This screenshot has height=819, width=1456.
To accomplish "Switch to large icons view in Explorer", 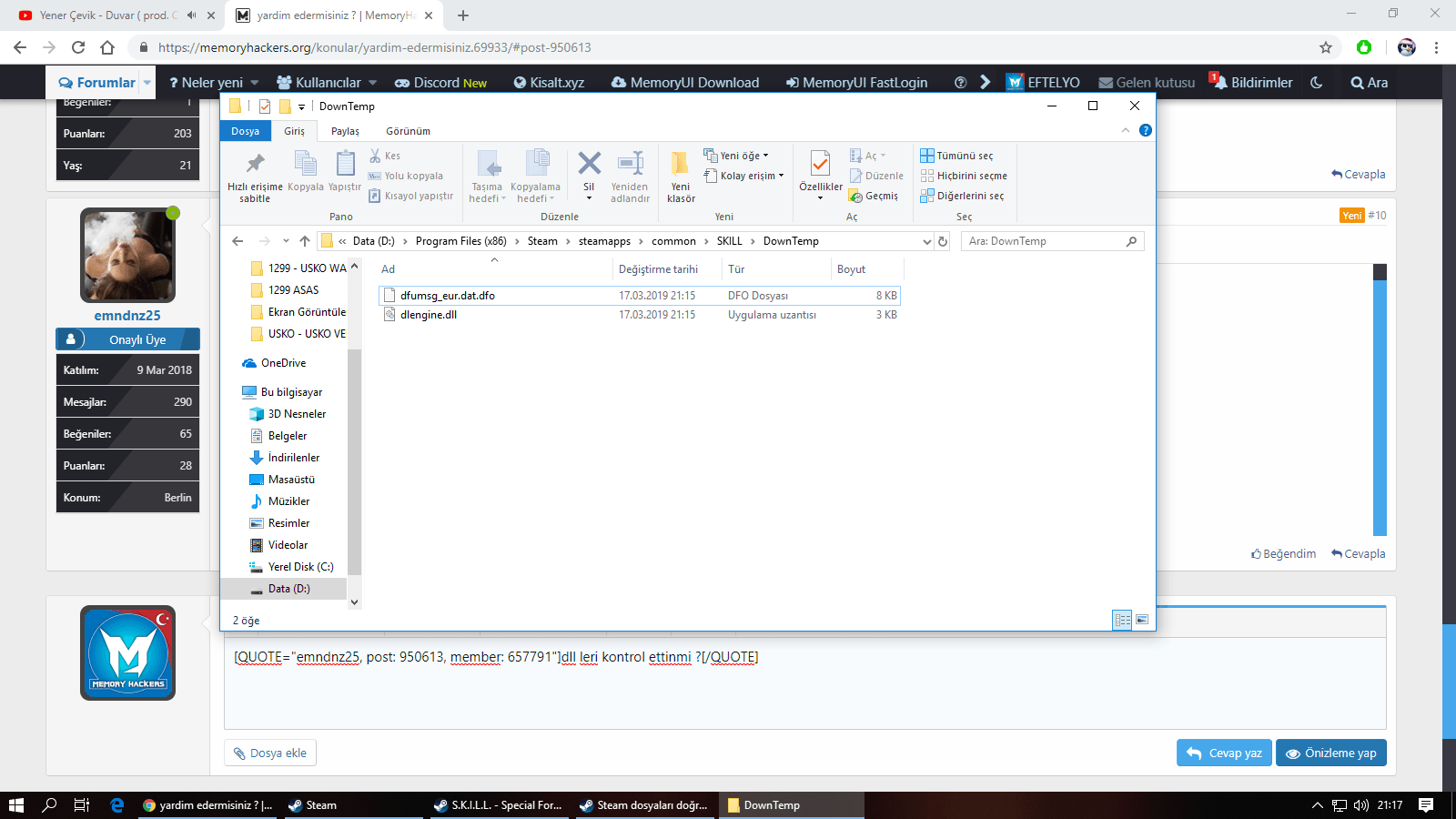I will [x=1142, y=620].
